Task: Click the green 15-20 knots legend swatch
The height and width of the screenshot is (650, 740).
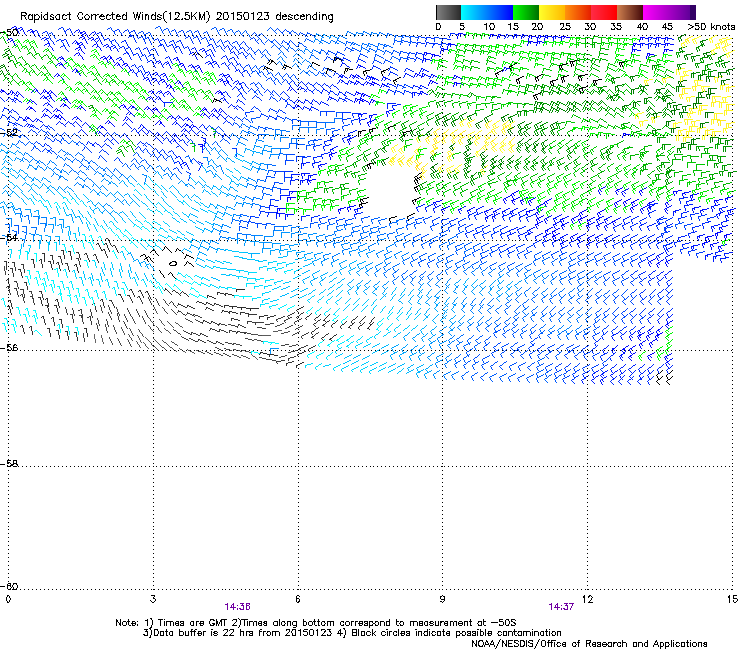Action: (526, 12)
